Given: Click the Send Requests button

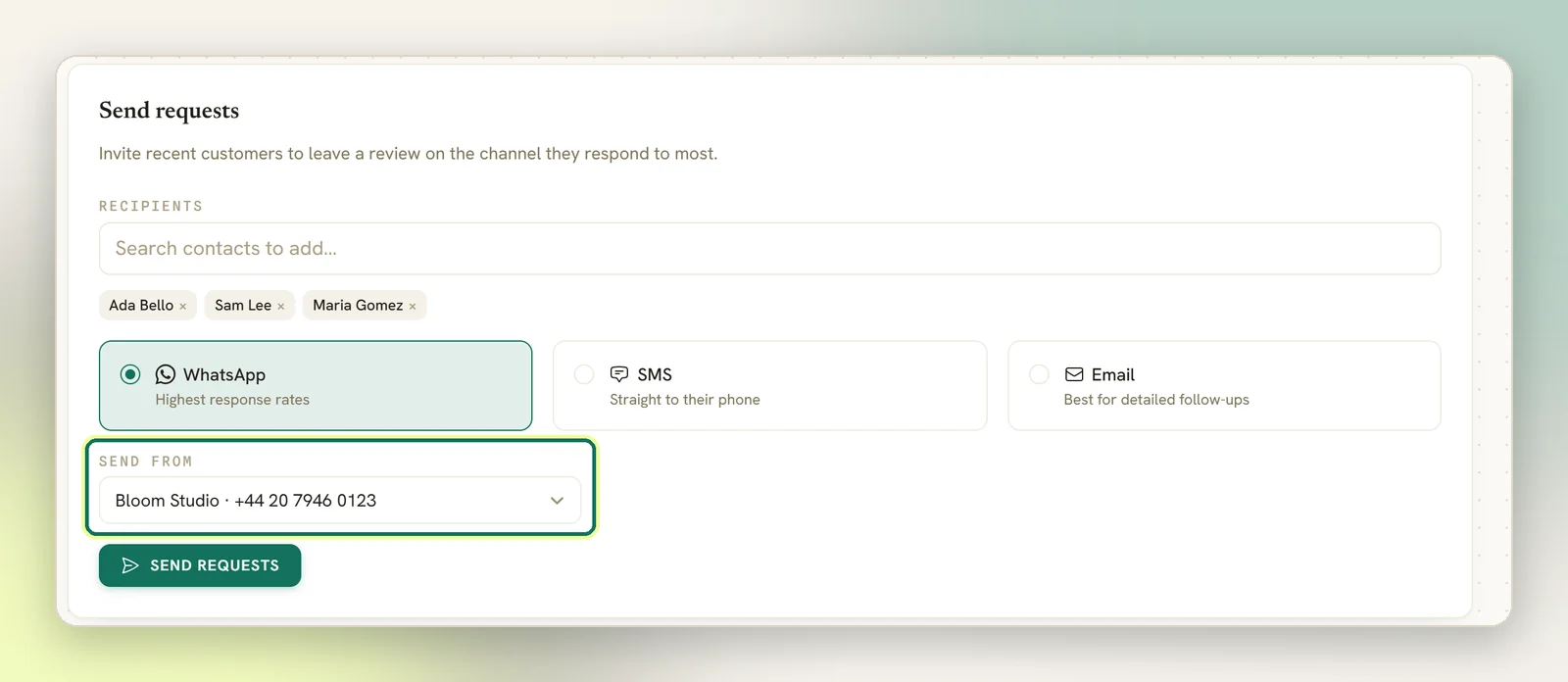Looking at the screenshot, I should pyautogui.click(x=200, y=565).
